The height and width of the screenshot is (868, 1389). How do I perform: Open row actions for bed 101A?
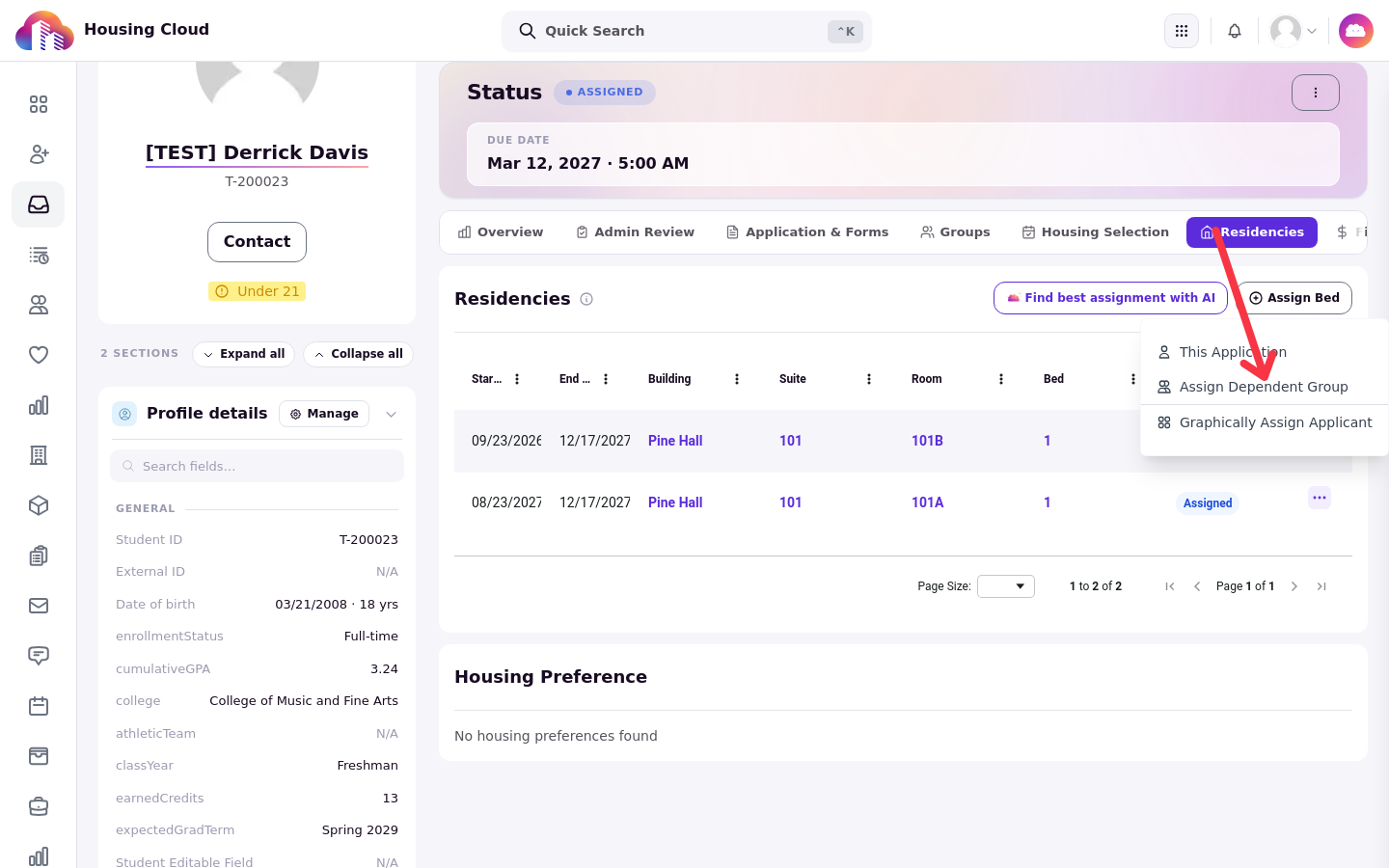click(1320, 498)
